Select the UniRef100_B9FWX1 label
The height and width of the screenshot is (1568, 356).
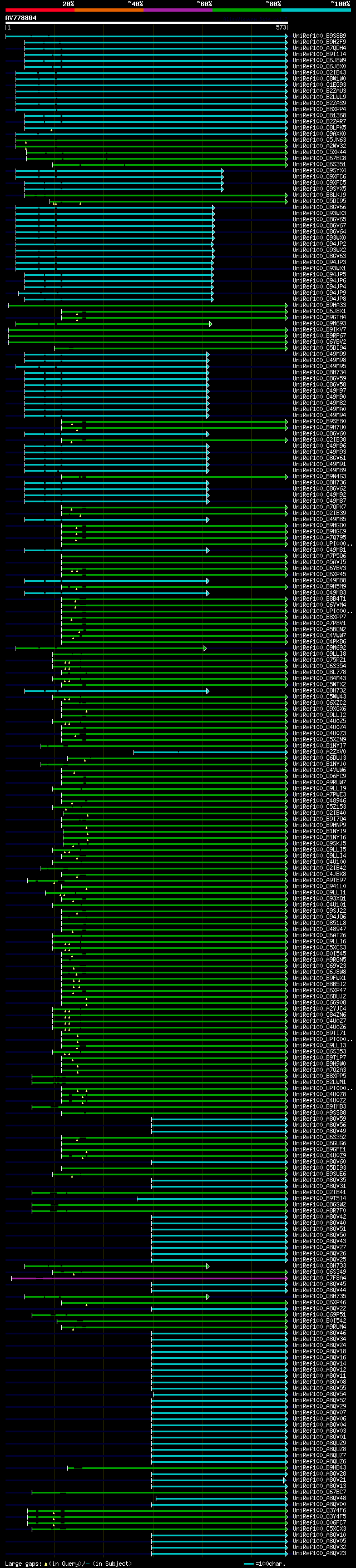click(x=319, y=977)
